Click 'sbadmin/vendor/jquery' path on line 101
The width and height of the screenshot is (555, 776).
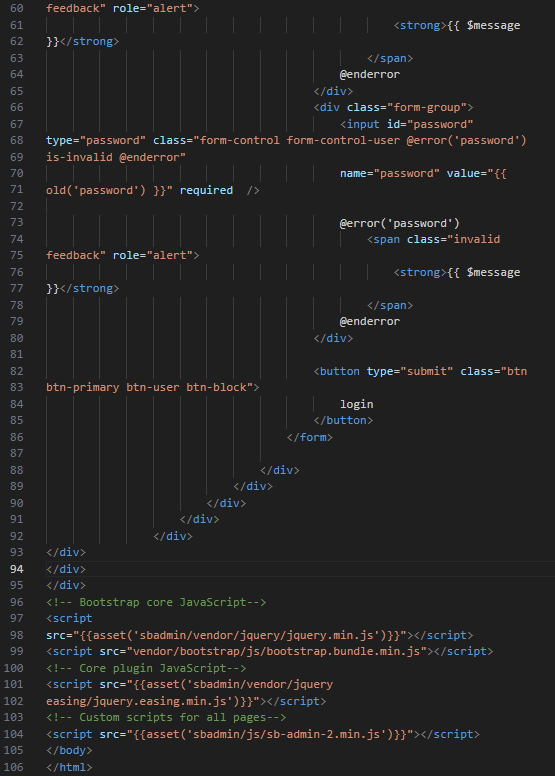[263, 684]
